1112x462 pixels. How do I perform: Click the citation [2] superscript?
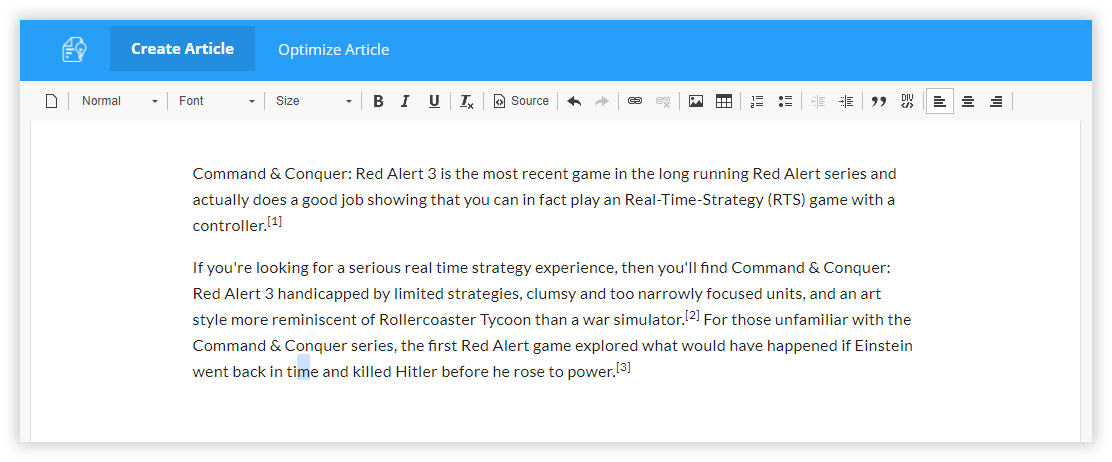692,315
